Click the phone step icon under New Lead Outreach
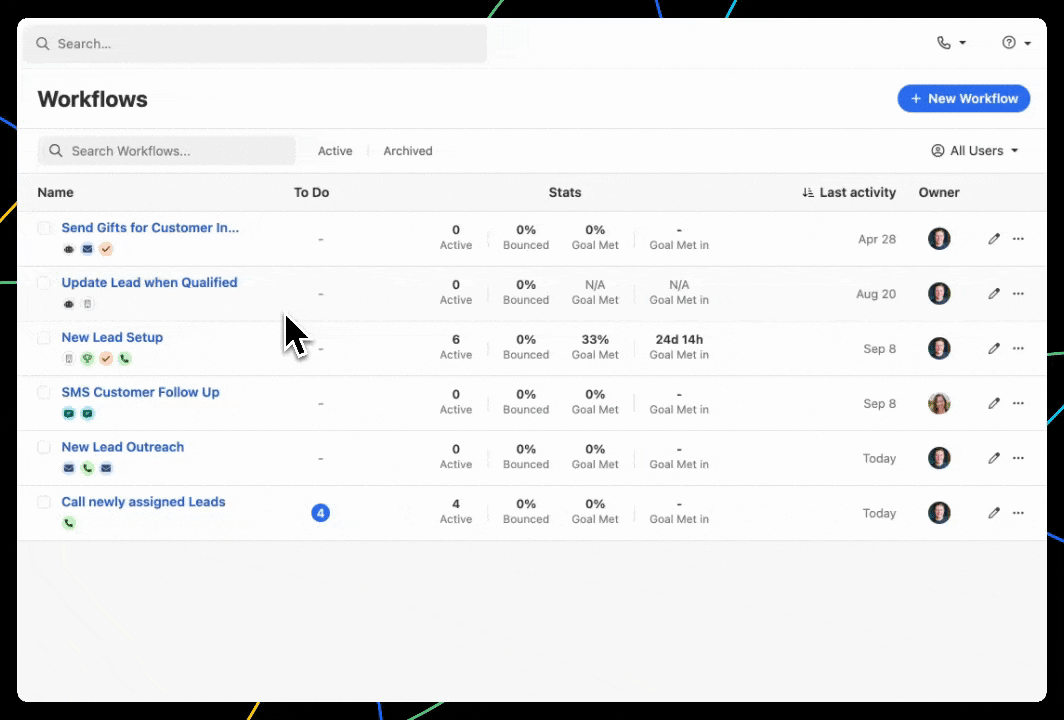The width and height of the screenshot is (1064, 720). tap(88, 468)
